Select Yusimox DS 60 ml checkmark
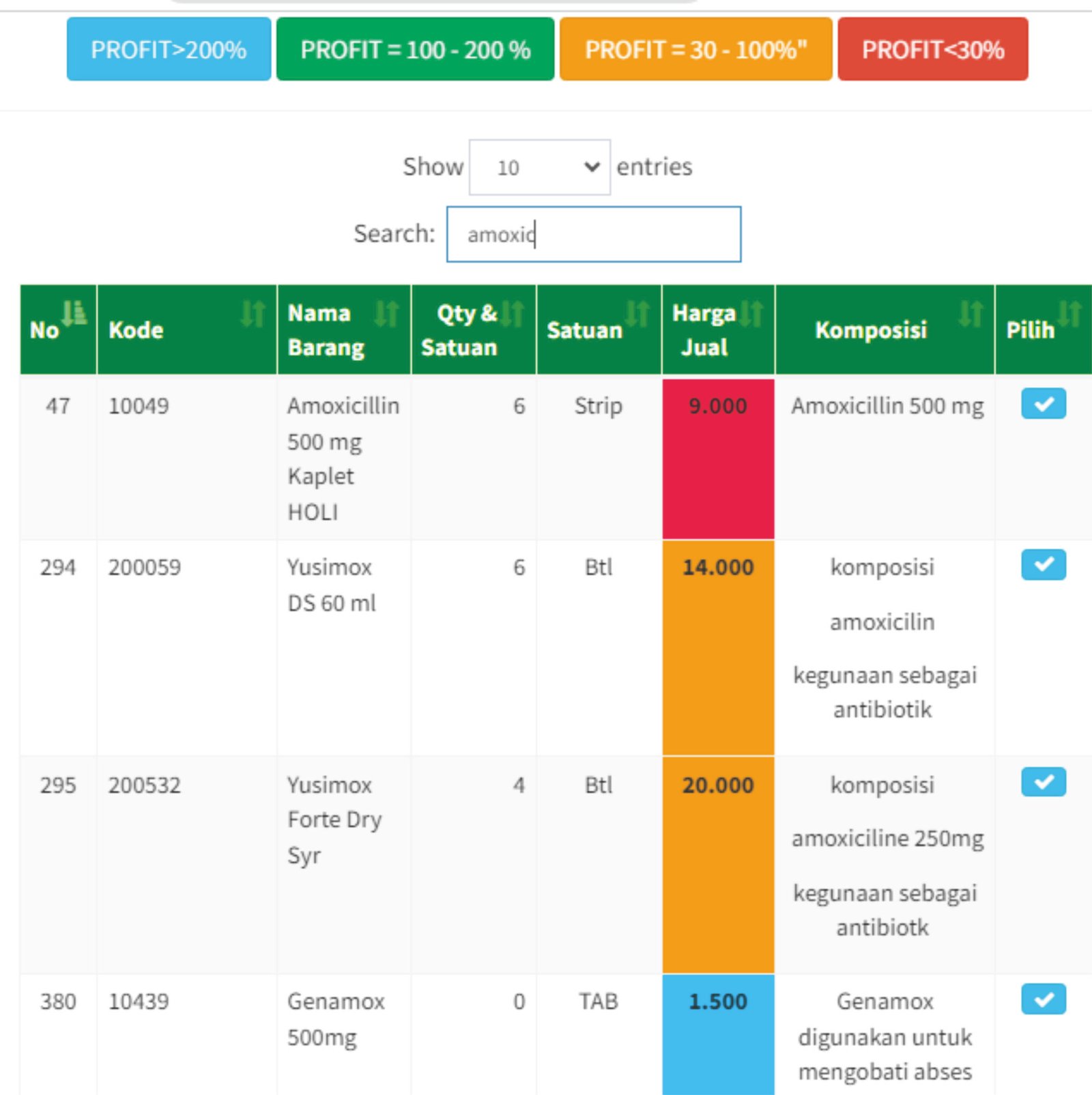 pyautogui.click(x=1044, y=565)
